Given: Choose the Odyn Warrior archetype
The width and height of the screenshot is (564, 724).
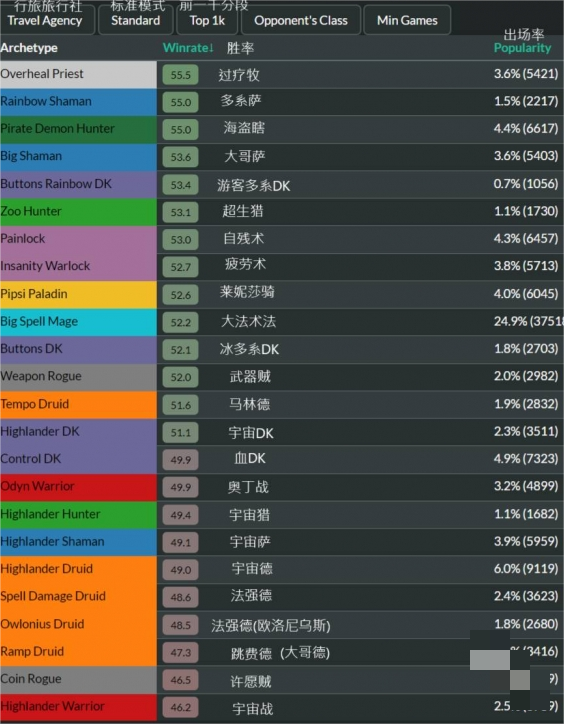Looking at the screenshot, I should click(x=79, y=487).
